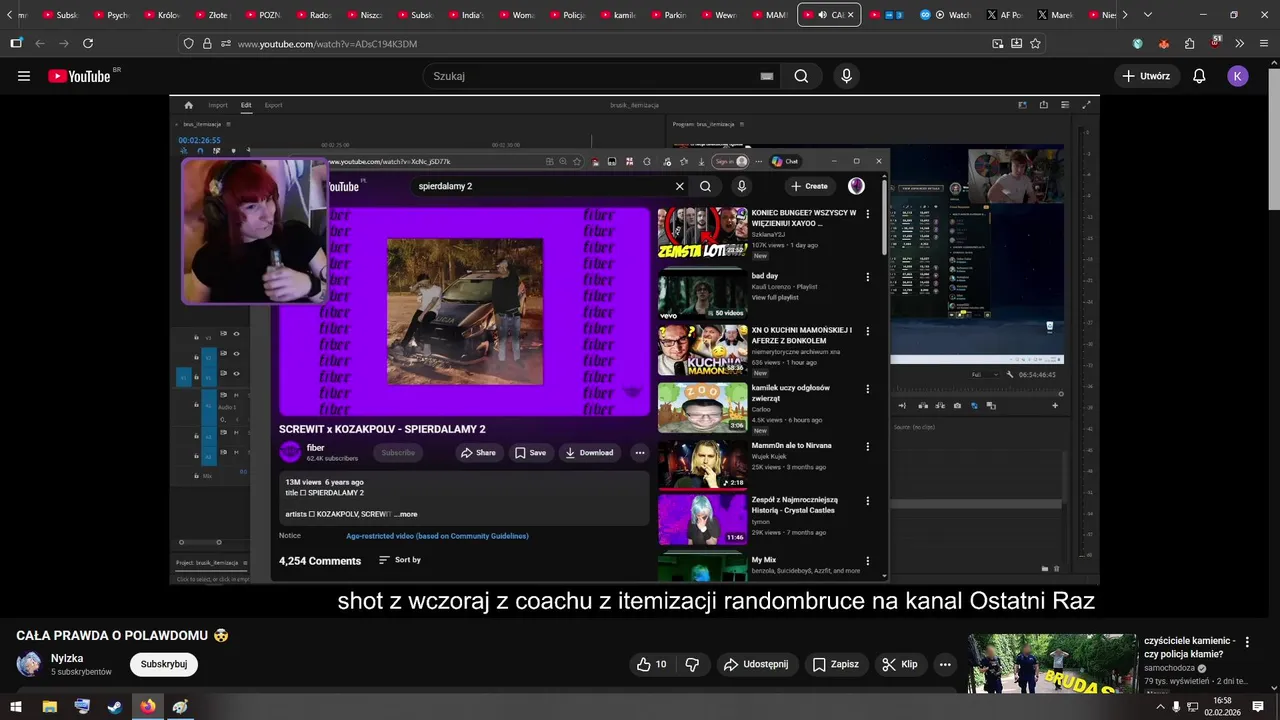Image resolution: width=1280 pixels, height=720 pixels.
Task: Go forward with the browser forward arrow
Action: point(64,44)
